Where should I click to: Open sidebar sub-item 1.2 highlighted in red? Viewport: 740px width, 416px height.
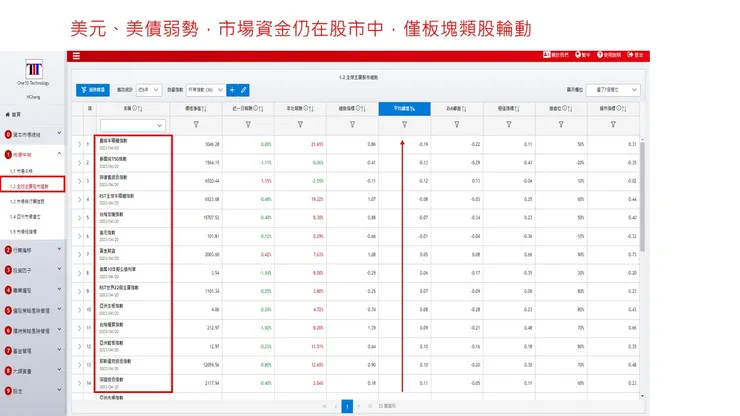click(x=29, y=186)
